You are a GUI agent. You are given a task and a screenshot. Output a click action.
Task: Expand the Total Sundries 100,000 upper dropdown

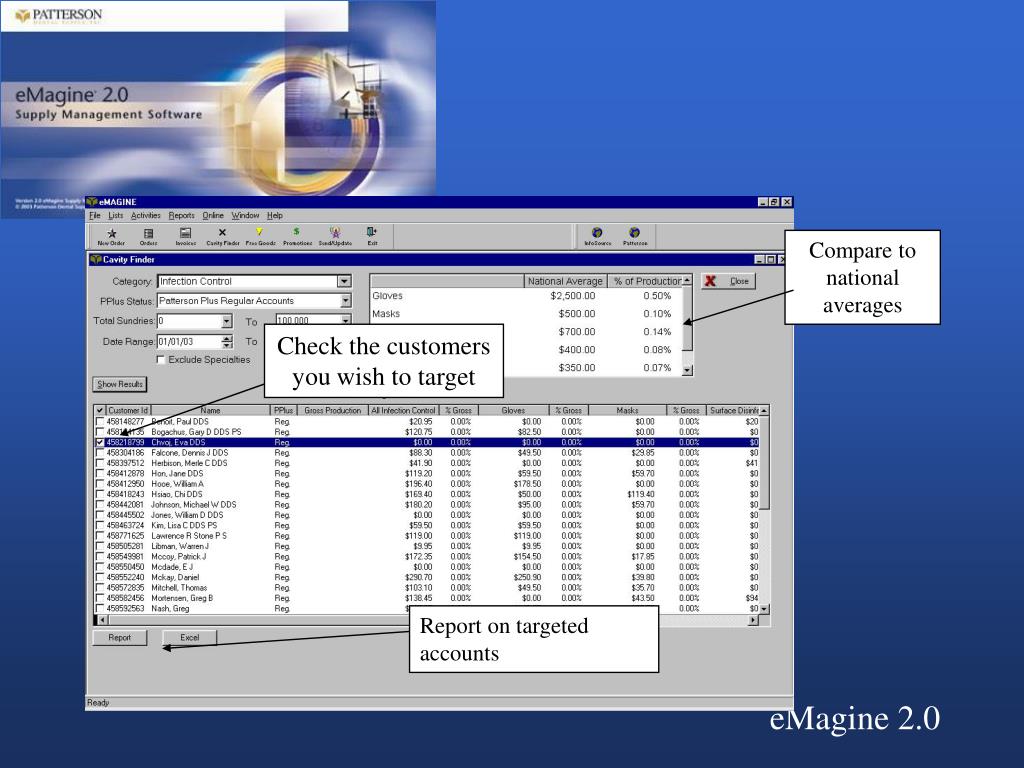(x=345, y=320)
